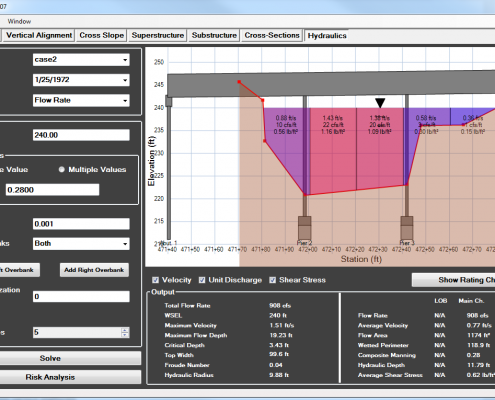Image resolution: width=495 pixels, height=400 pixels.
Task: Select the Pier 2 footing block
Action: click(305, 228)
